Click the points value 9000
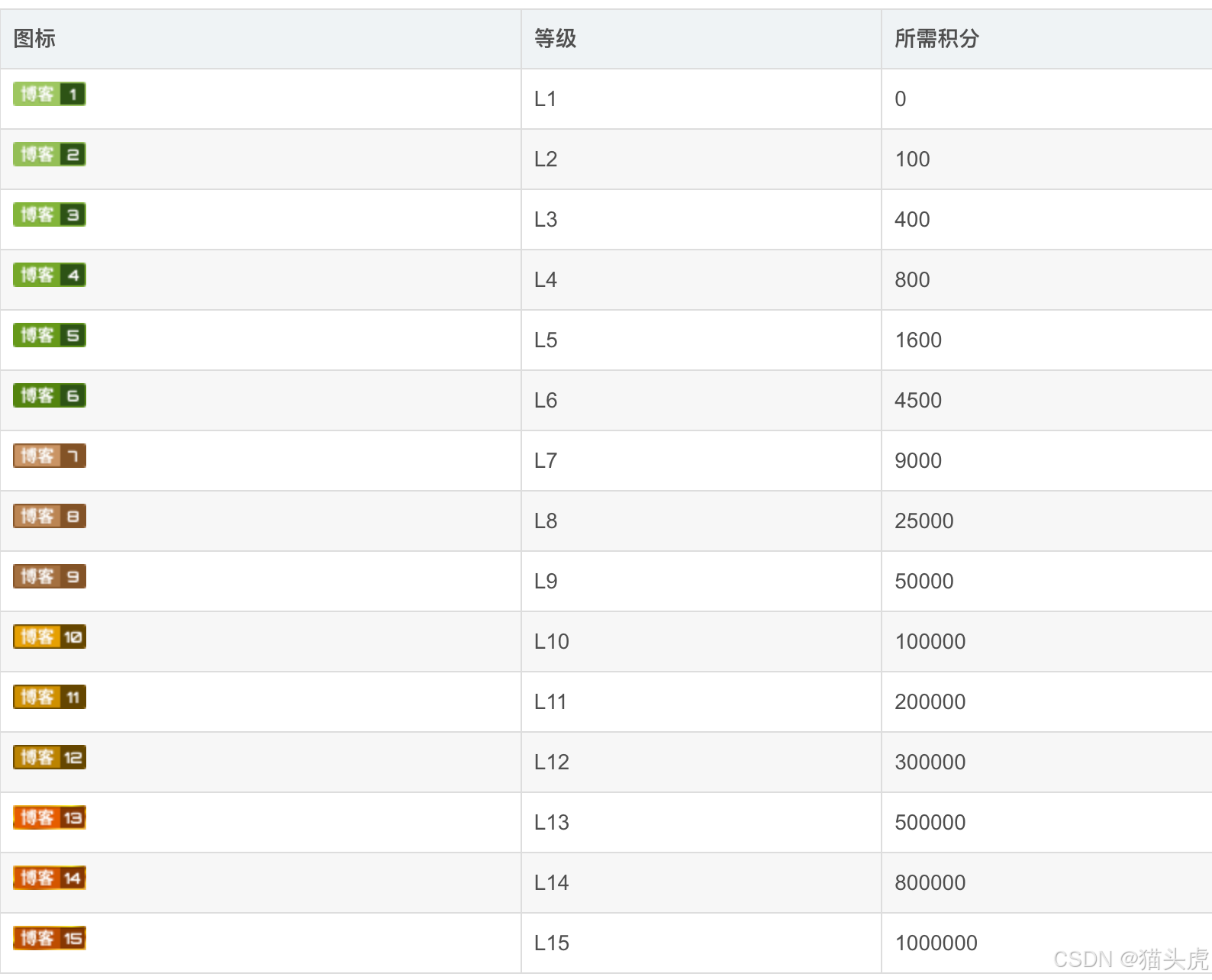 click(918, 460)
